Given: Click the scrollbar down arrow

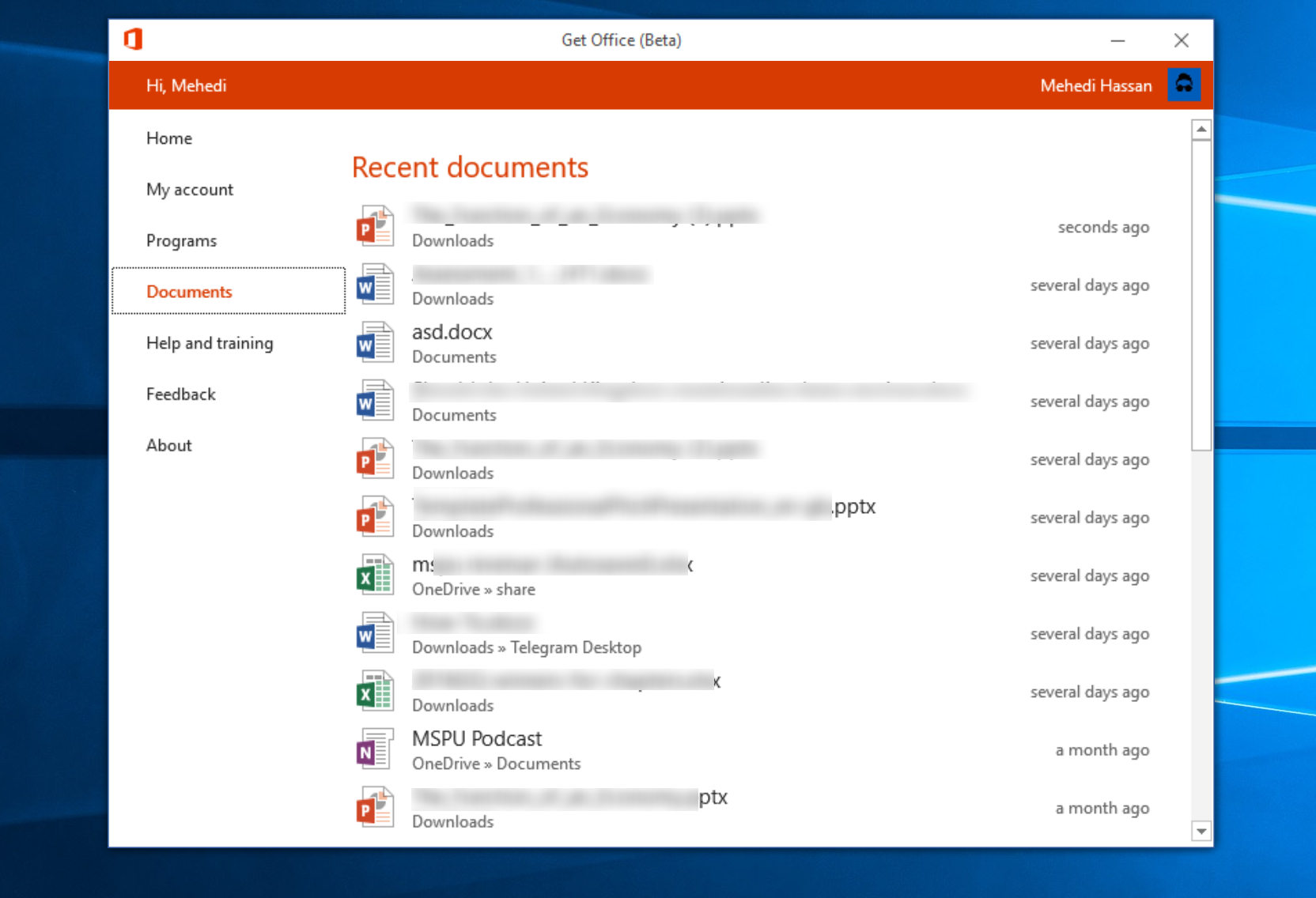Looking at the screenshot, I should pos(1201,831).
